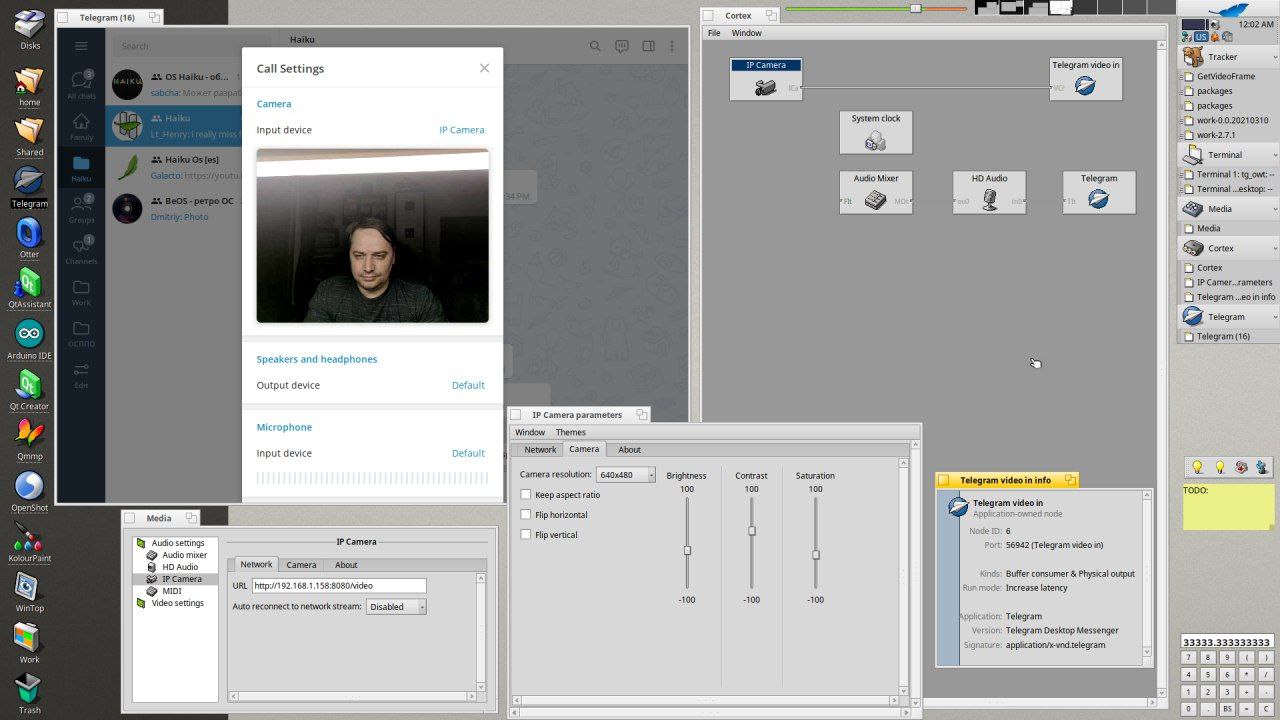Open the File menu in Cortex
The height and width of the screenshot is (720, 1280).
[714, 33]
